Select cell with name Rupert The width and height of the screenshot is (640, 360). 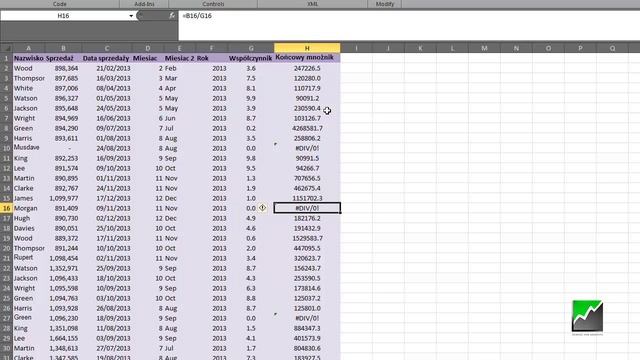(29, 258)
